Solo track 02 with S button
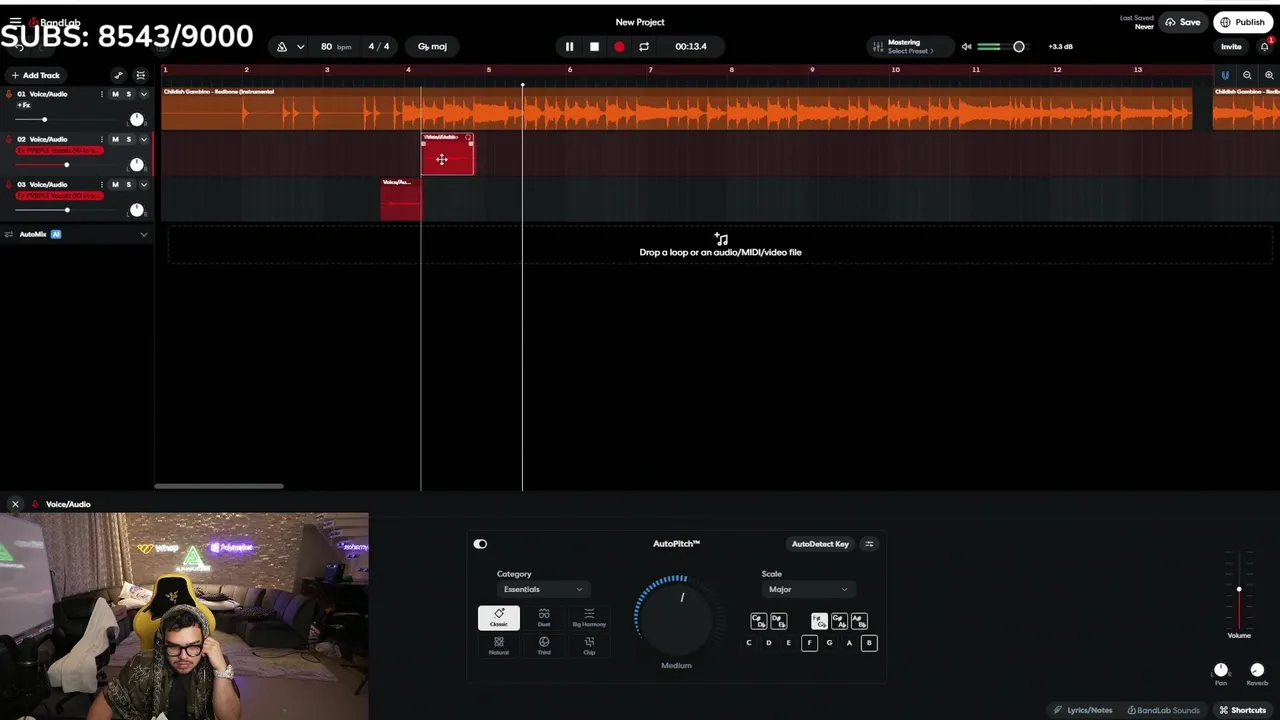The width and height of the screenshot is (1280, 720). pos(128,139)
